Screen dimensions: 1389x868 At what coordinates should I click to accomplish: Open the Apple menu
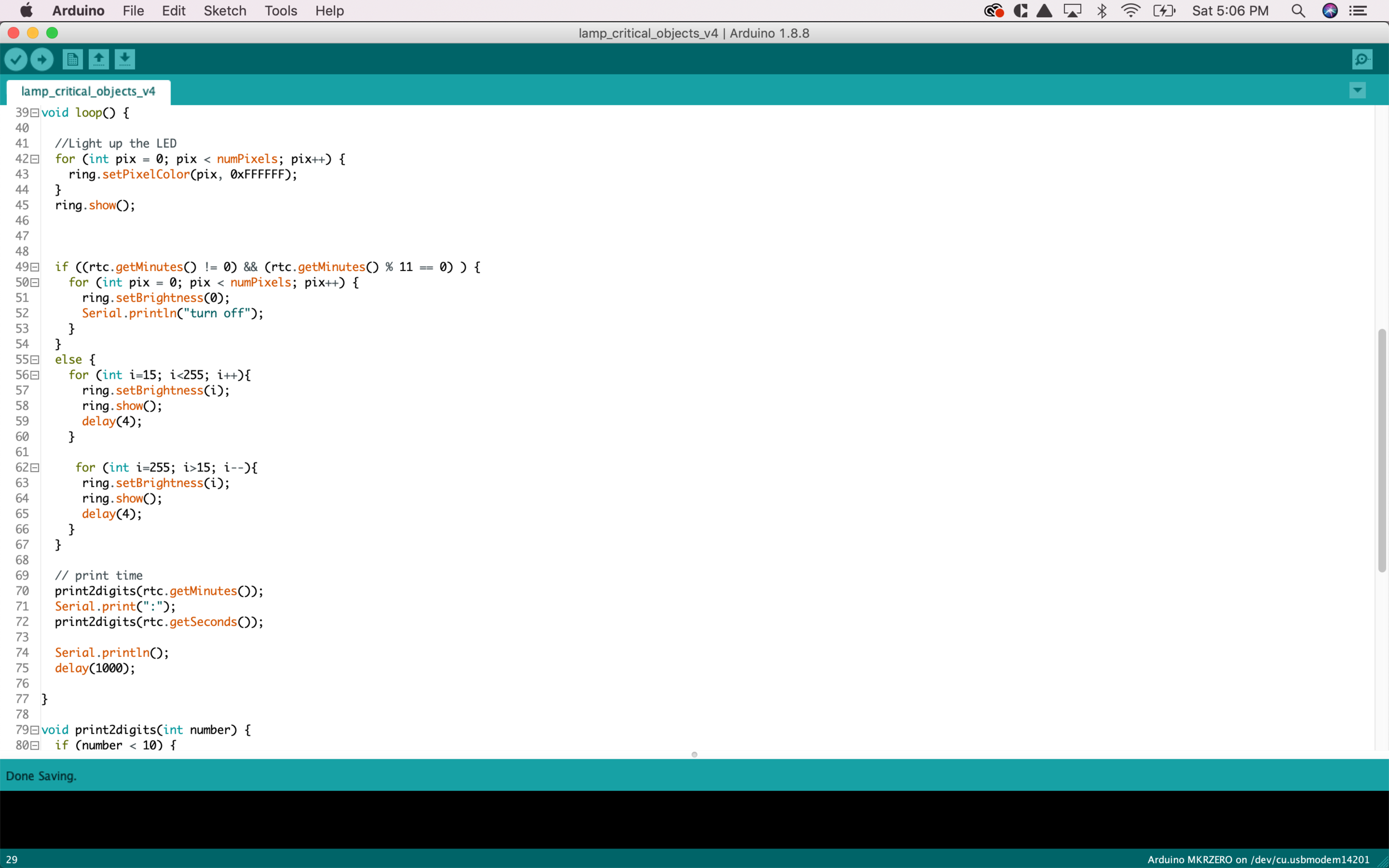27,11
